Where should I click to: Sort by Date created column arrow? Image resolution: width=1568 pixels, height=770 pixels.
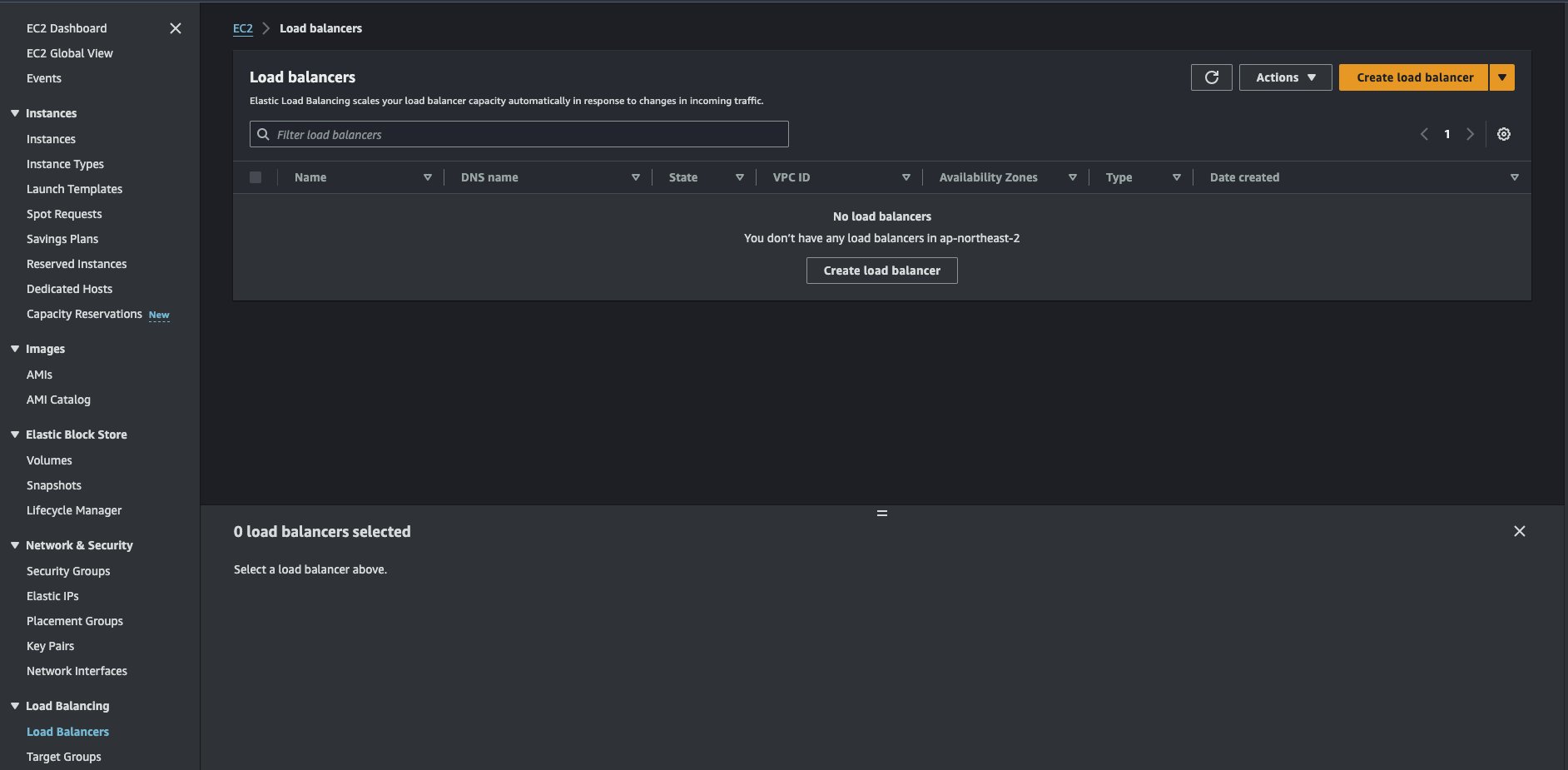coord(1515,177)
